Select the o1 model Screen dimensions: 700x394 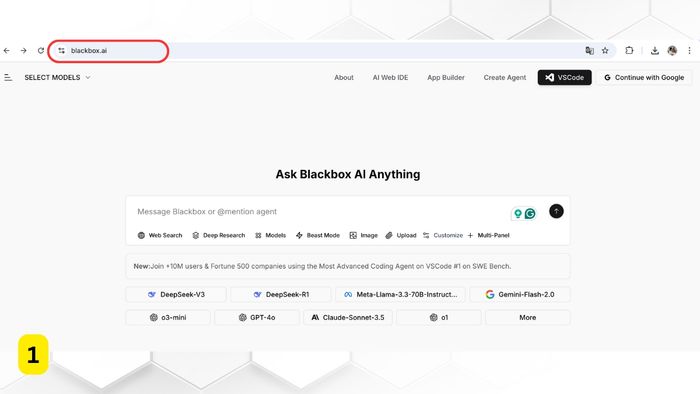(x=439, y=318)
